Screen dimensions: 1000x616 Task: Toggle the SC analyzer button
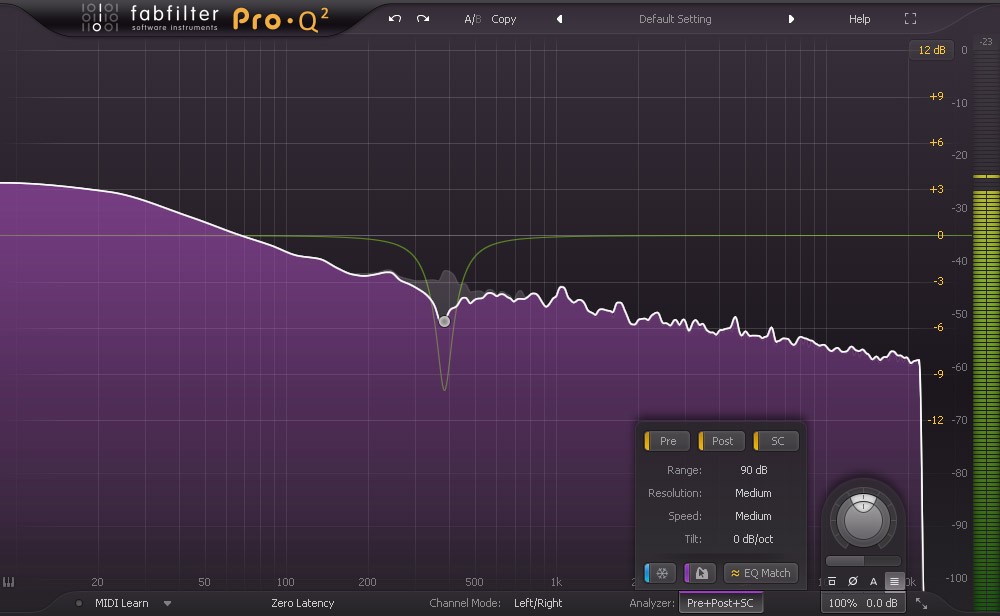pos(776,441)
